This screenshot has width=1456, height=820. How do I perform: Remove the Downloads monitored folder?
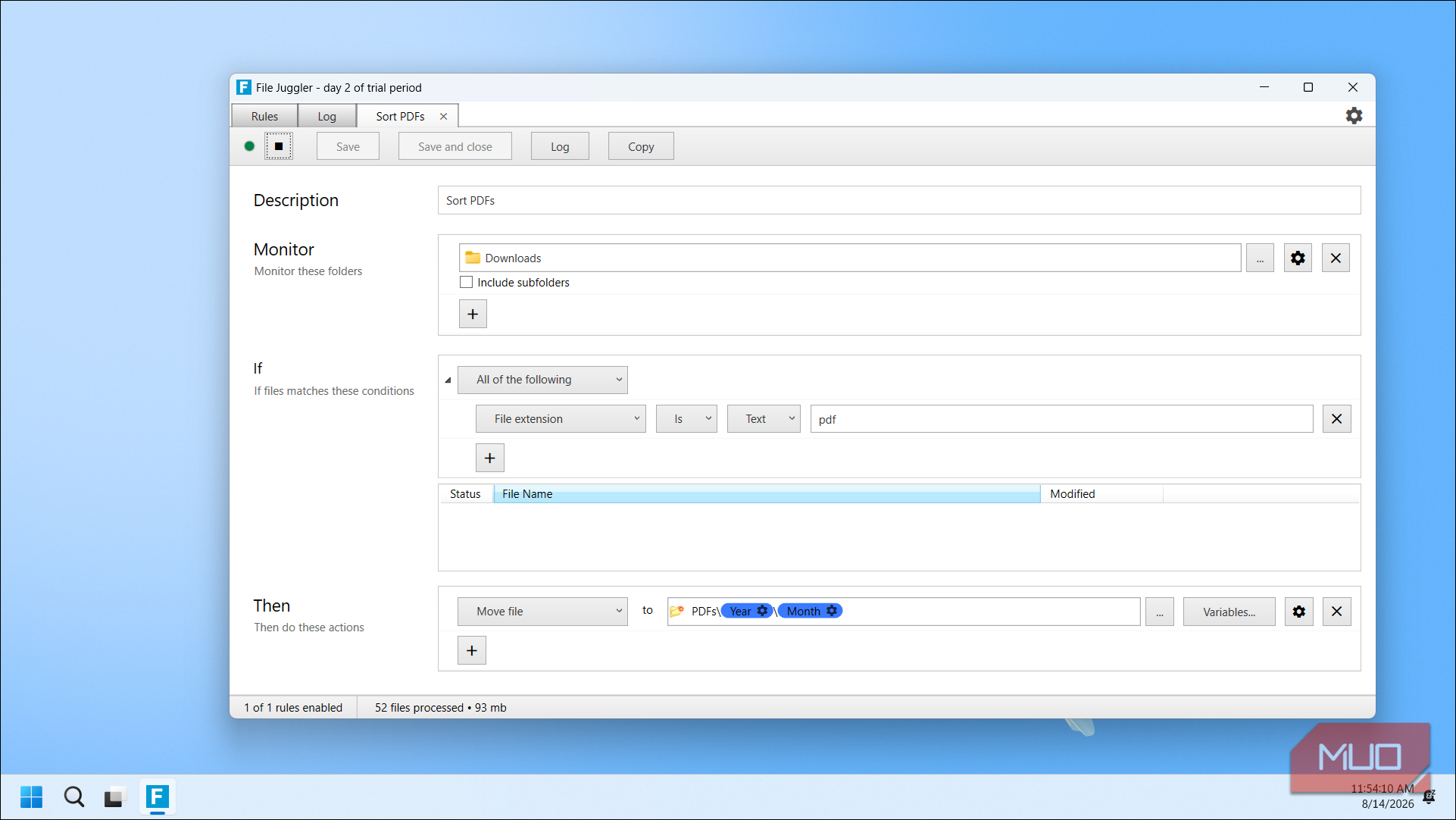[1336, 258]
